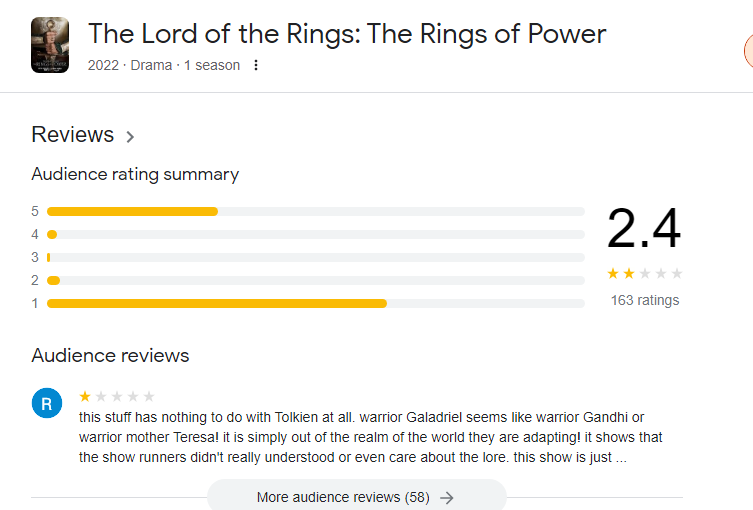The width and height of the screenshot is (753, 510).
Task: Click the 2.4 average rating score
Action: (x=643, y=230)
